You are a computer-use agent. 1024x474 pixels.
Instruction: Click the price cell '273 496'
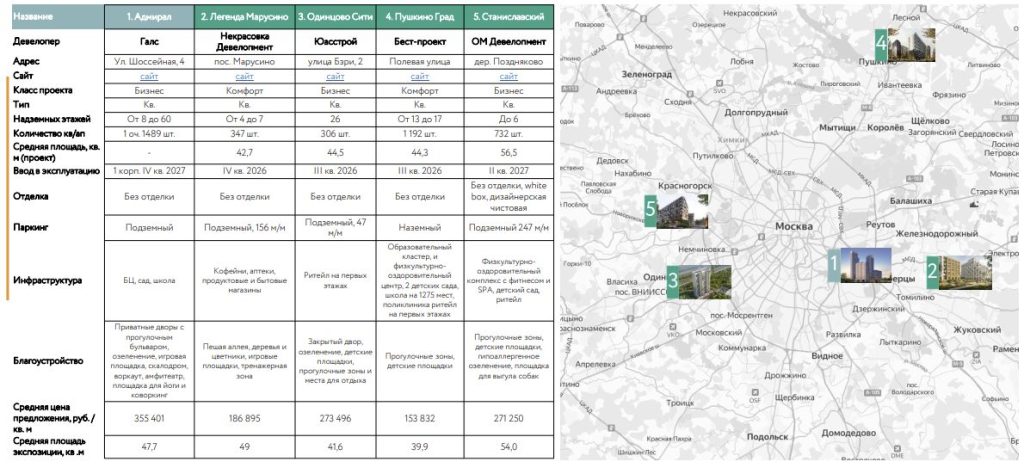[335, 418]
